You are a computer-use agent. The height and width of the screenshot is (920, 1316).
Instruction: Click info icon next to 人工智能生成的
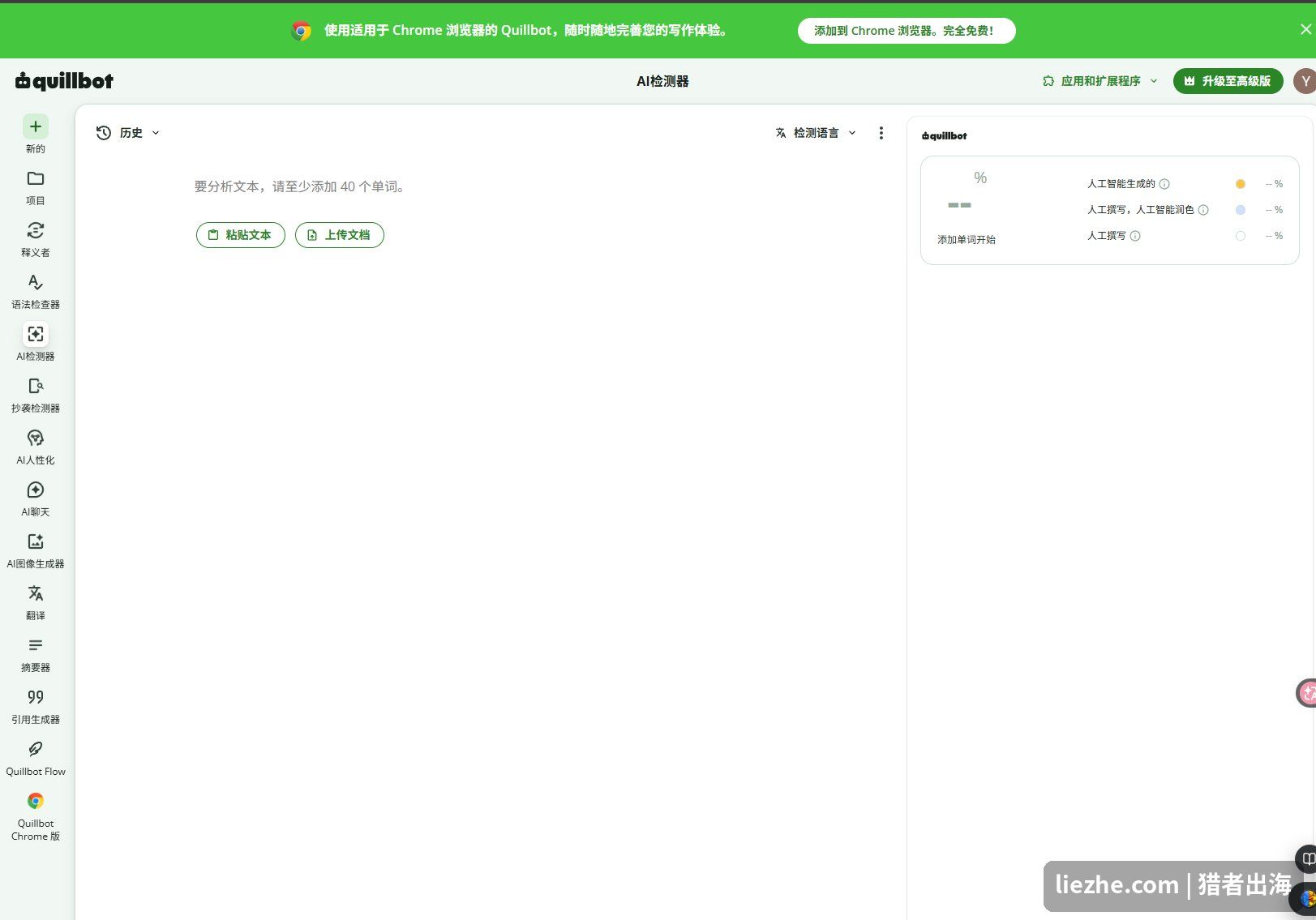pos(1164,184)
